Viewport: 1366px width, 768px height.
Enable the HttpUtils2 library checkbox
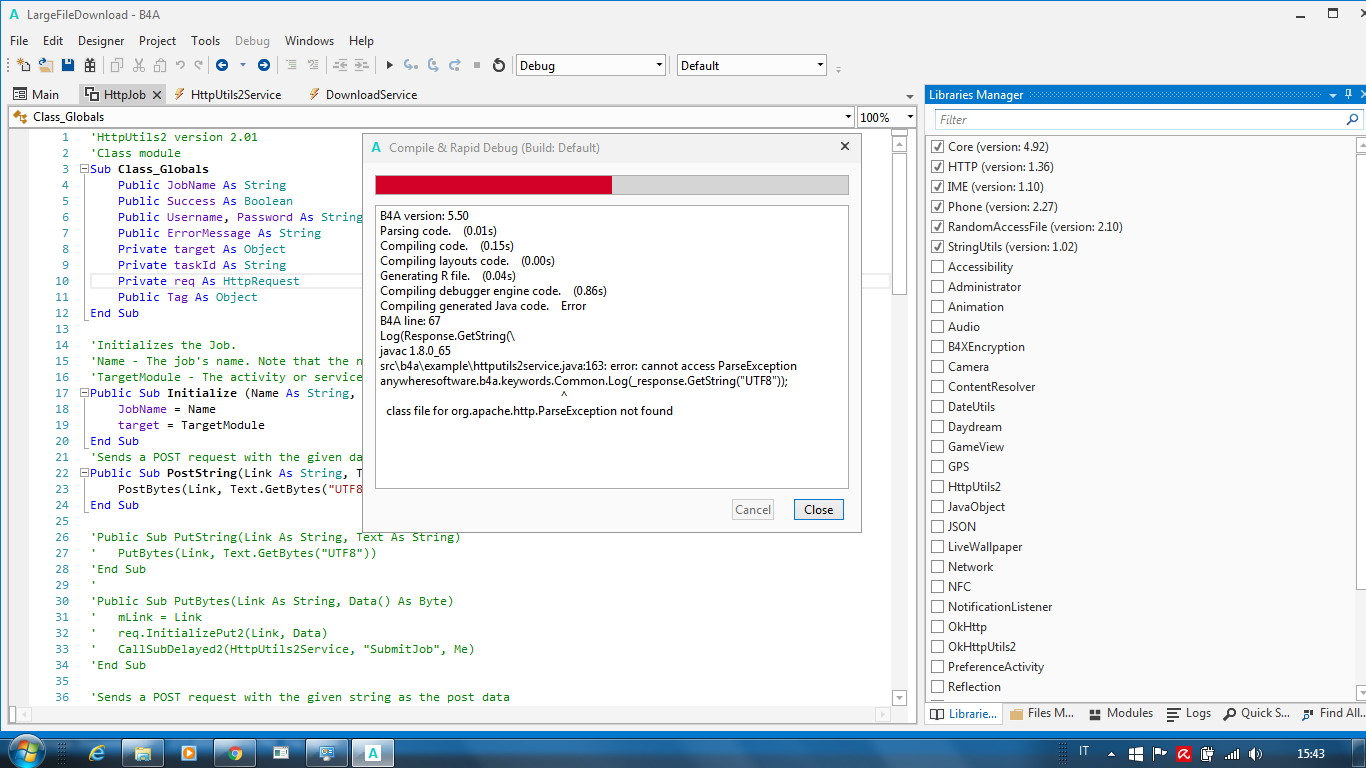click(x=937, y=487)
